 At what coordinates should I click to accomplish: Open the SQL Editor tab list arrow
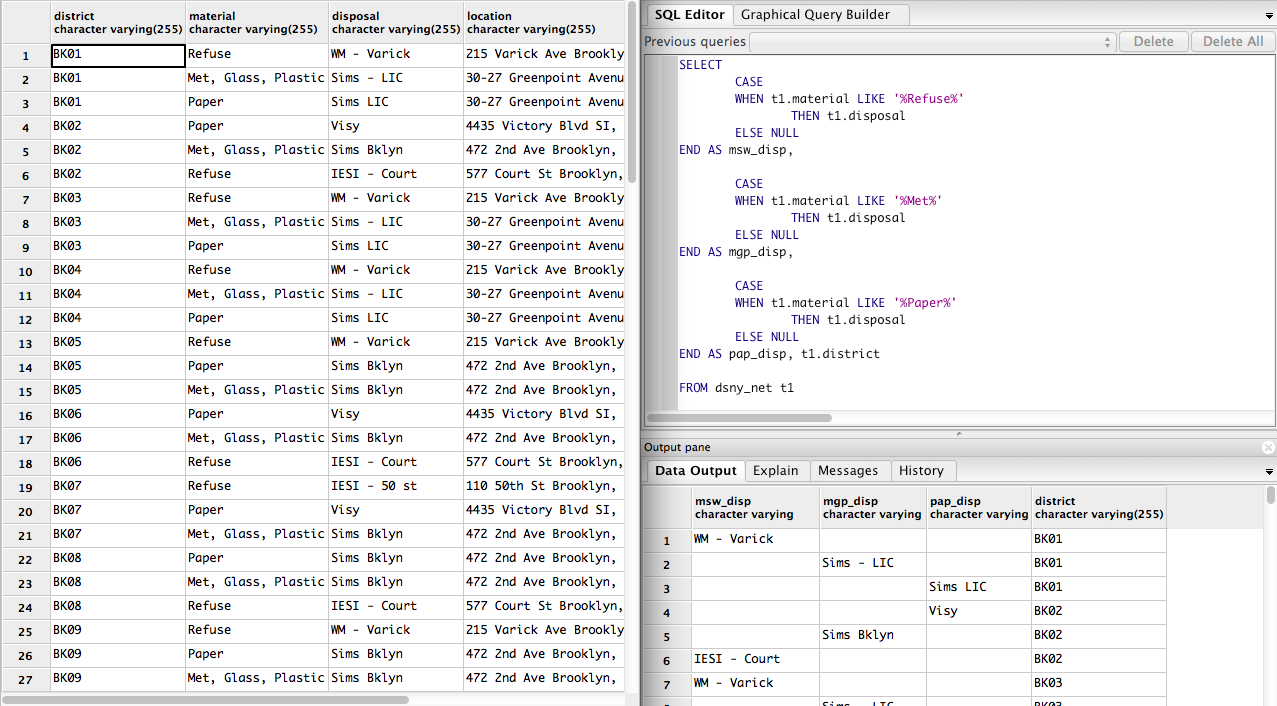[x=1268, y=15]
